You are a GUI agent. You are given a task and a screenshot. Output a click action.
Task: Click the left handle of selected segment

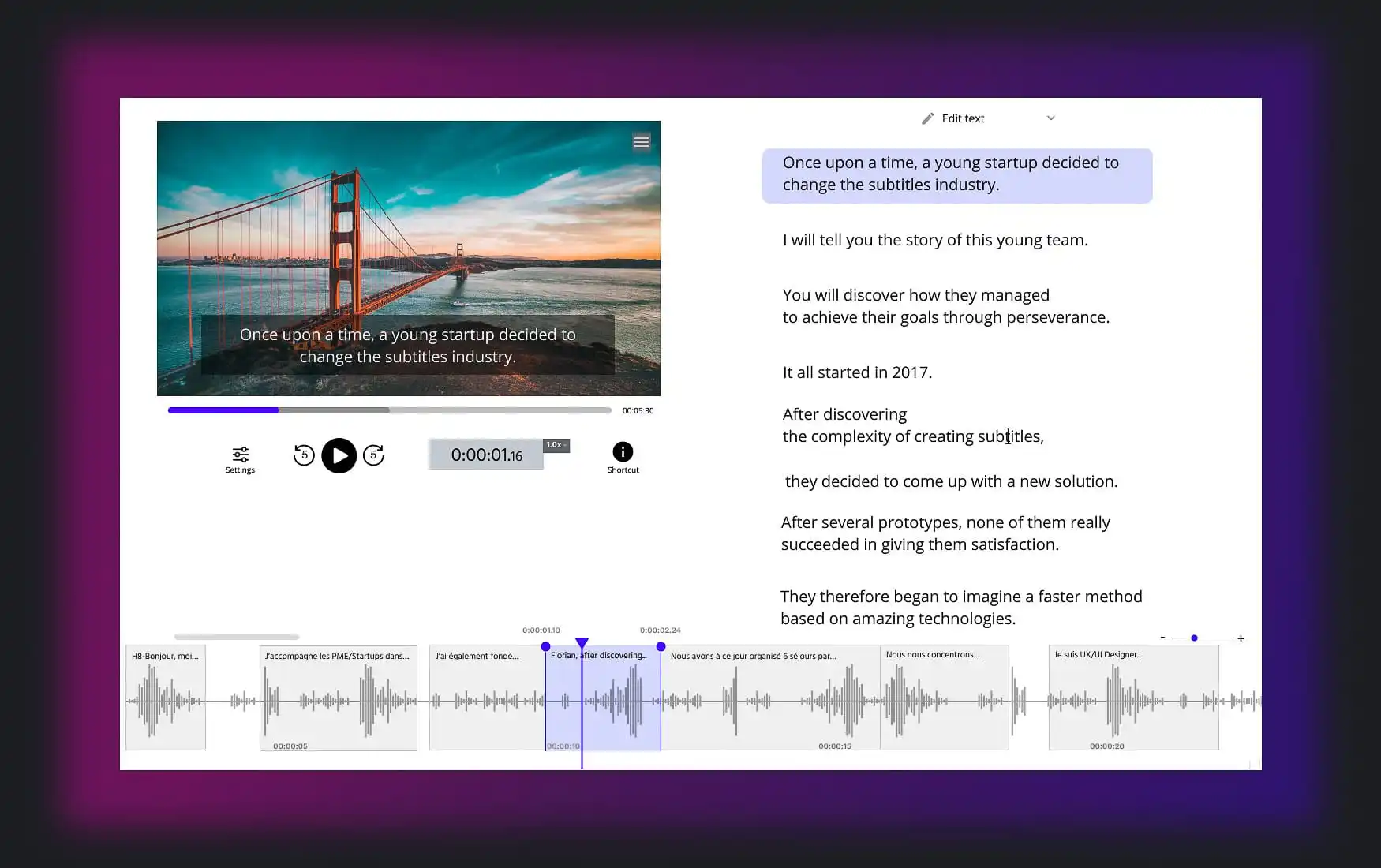(x=545, y=647)
